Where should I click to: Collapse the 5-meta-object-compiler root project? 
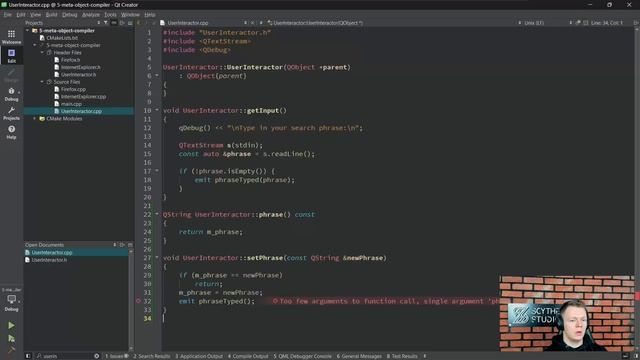click(28, 31)
